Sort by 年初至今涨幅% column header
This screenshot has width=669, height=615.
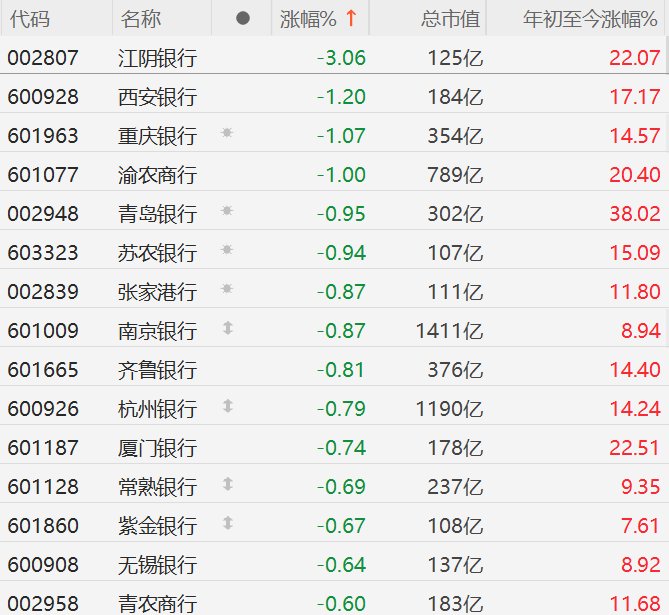click(x=591, y=19)
